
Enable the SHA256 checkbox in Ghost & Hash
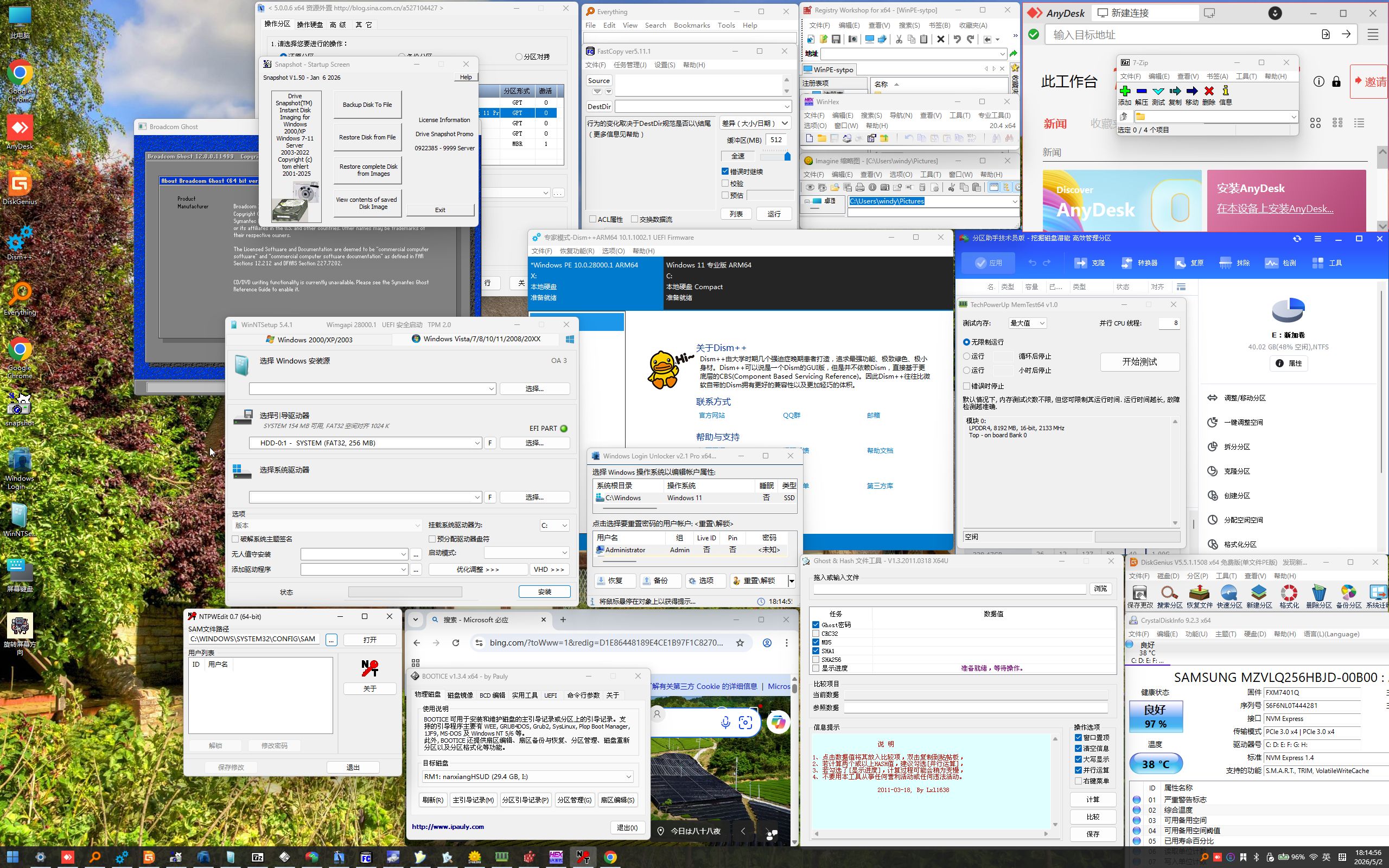(815, 660)
